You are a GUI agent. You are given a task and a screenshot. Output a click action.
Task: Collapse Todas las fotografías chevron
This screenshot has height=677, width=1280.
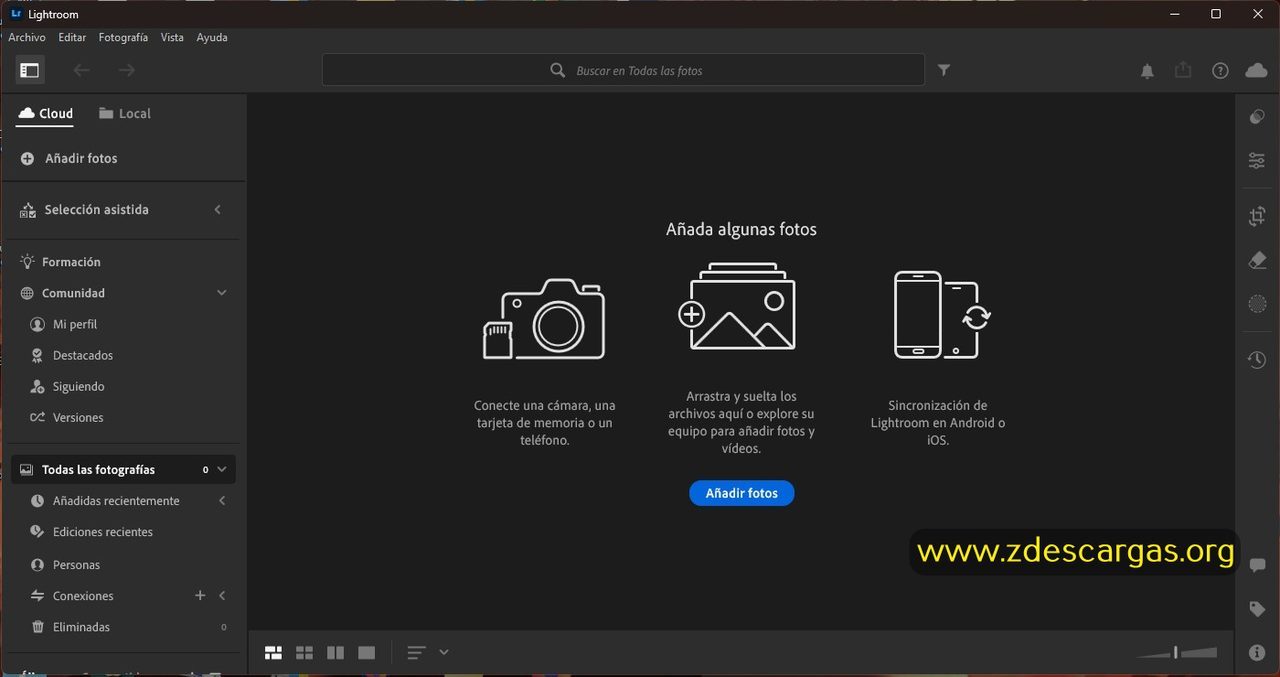tap(222, 469)
